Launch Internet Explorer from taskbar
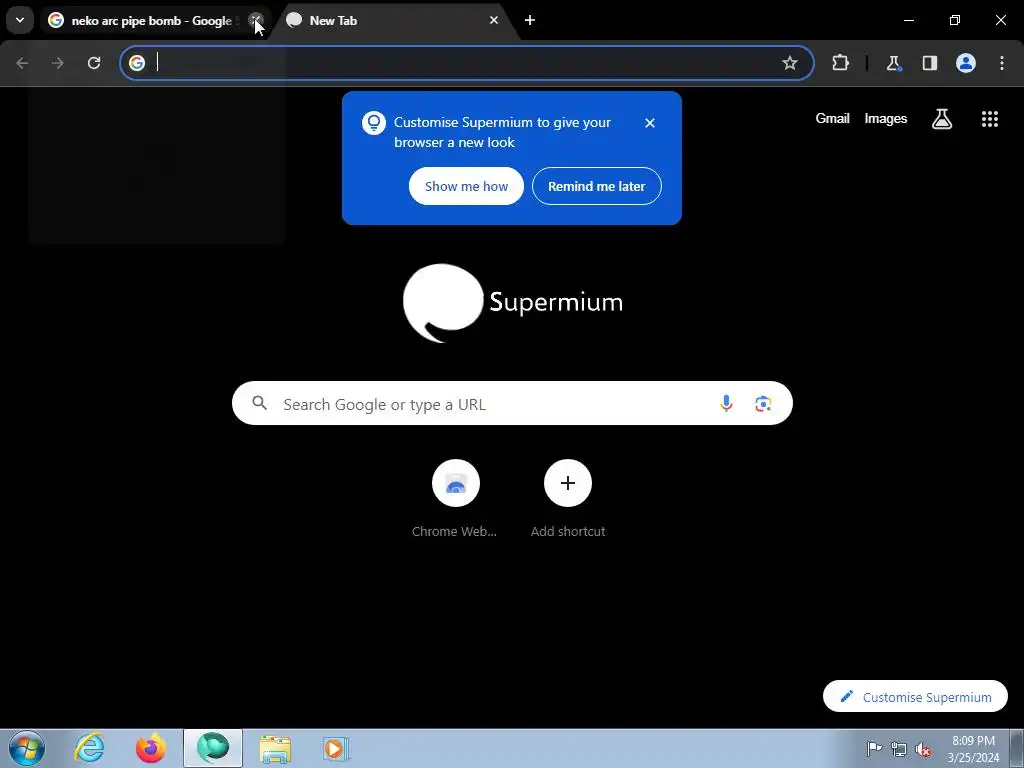The height and width of the screenshot is (768, 1024). tap(89, 748)
